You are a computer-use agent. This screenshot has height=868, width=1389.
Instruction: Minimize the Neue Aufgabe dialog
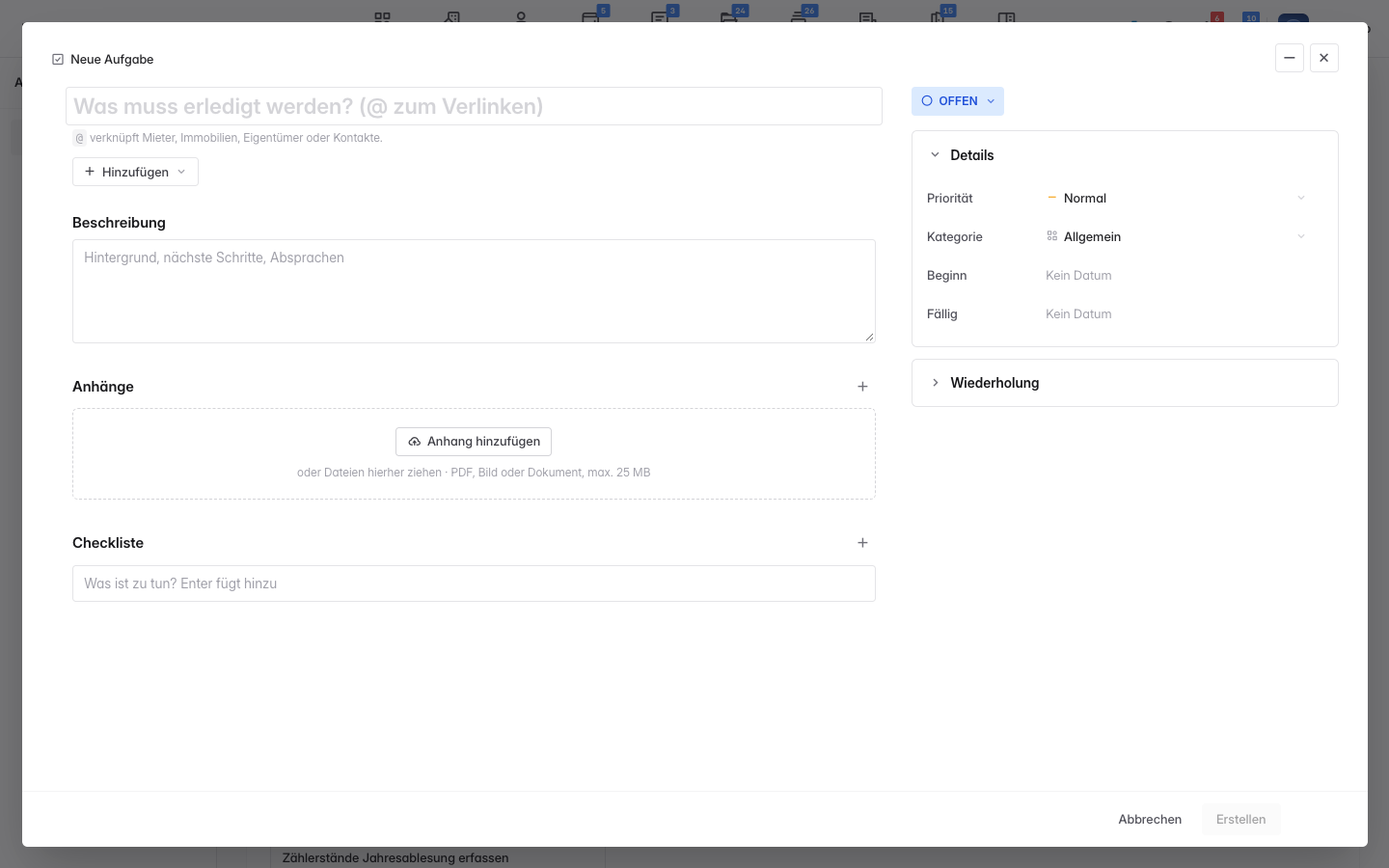[1290, 58]
